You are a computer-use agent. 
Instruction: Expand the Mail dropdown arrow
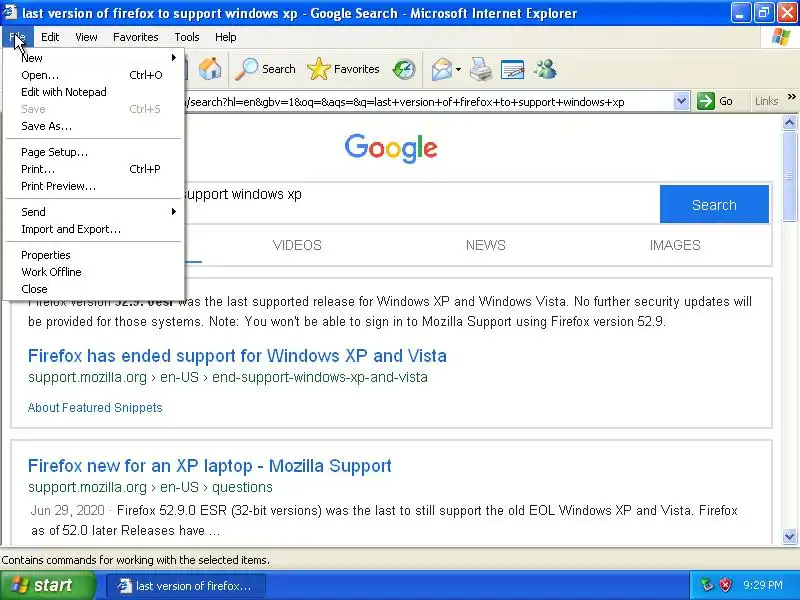click(x=458, y=69)
